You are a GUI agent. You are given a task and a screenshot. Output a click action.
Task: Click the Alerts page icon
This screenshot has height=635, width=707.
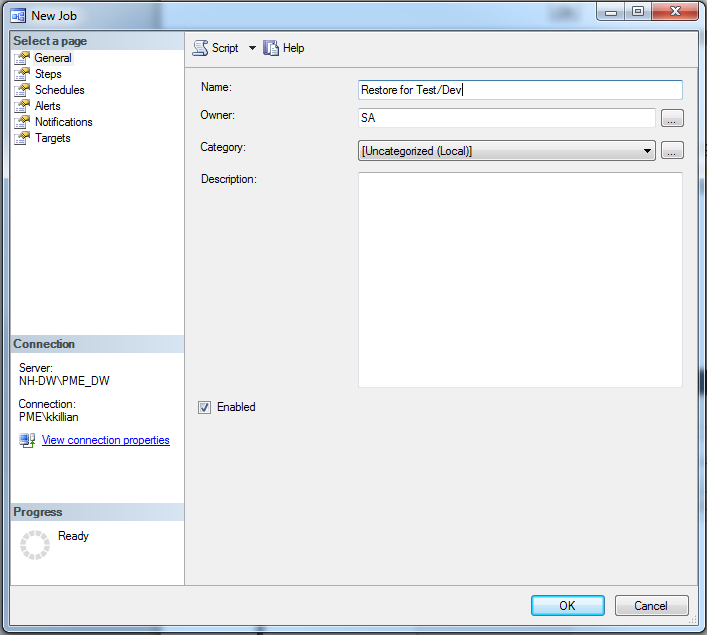point(22,106)
